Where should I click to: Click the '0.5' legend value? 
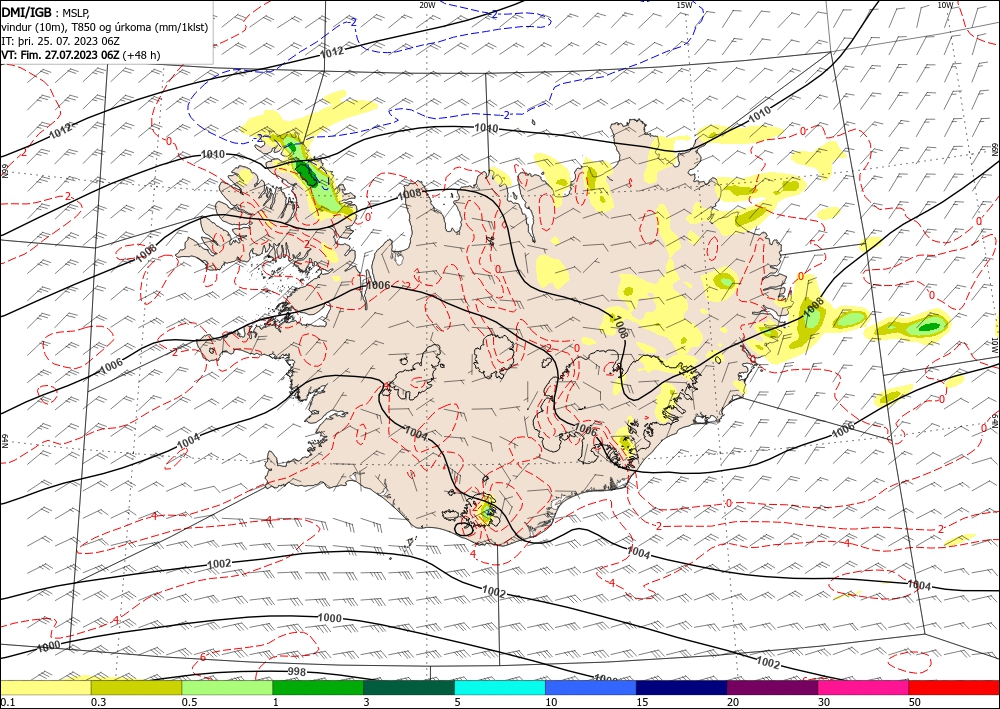click(x=189, y=702)
